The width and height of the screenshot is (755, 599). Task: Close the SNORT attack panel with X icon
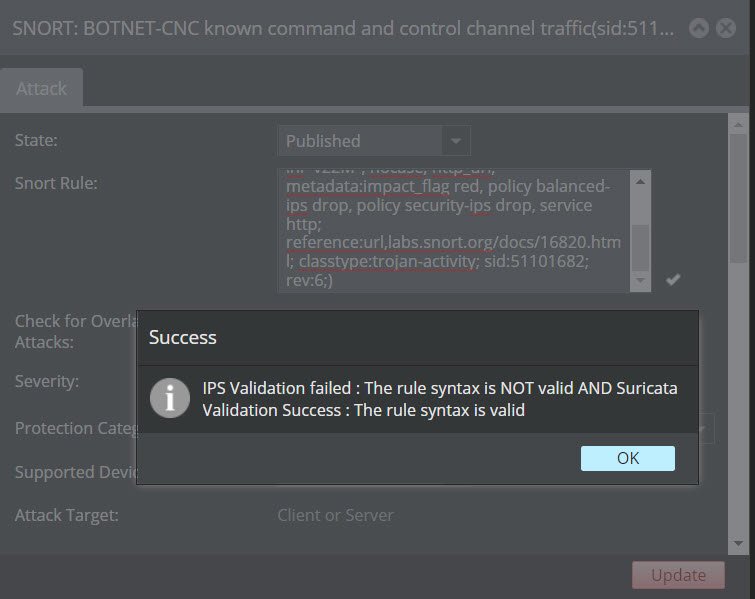pos(726,28)
